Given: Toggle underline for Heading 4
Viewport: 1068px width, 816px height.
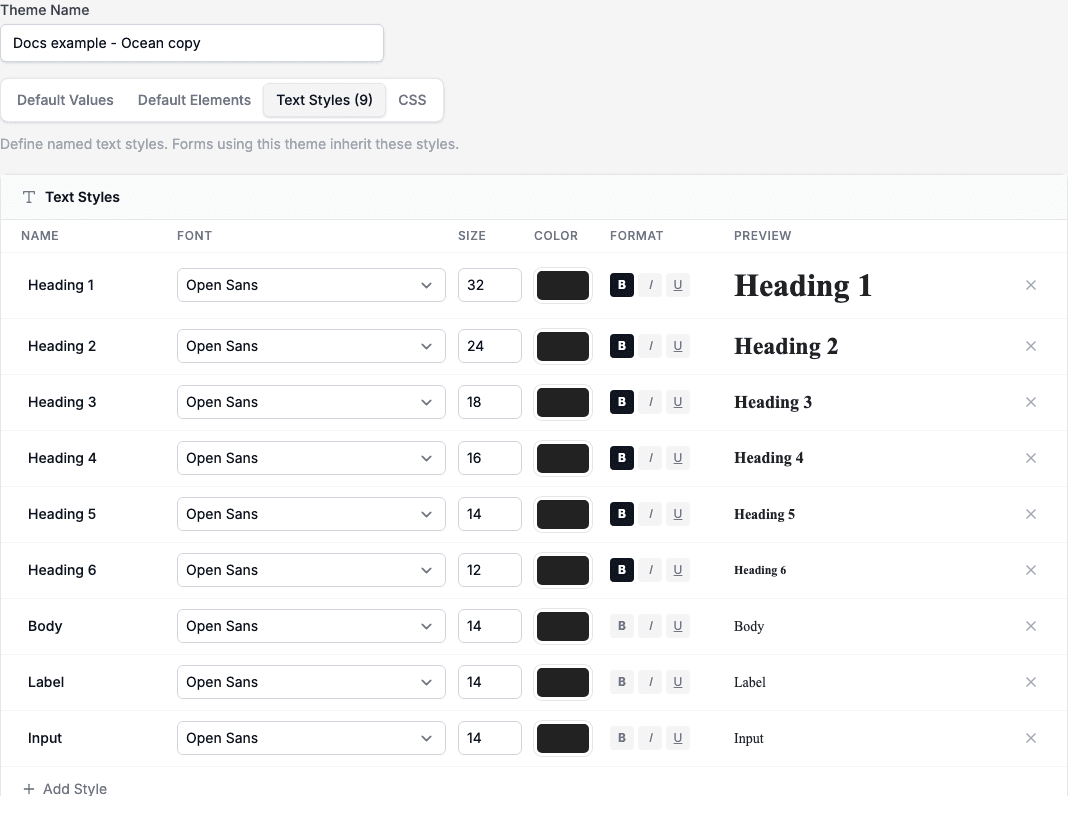Looking at the screenshot, I should tap(678, 458).
